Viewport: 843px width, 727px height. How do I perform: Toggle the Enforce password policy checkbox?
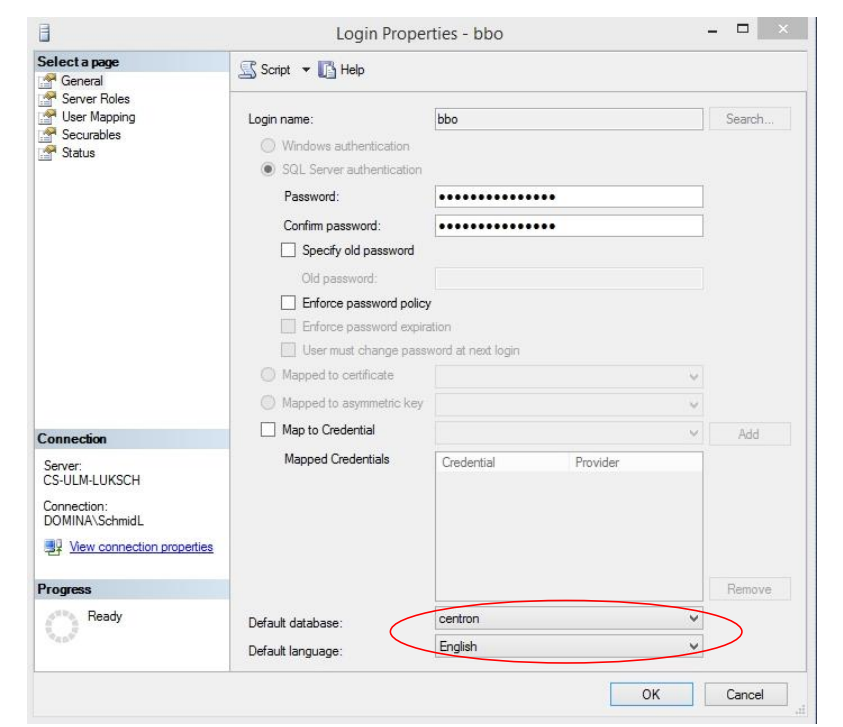click(288, 302)
